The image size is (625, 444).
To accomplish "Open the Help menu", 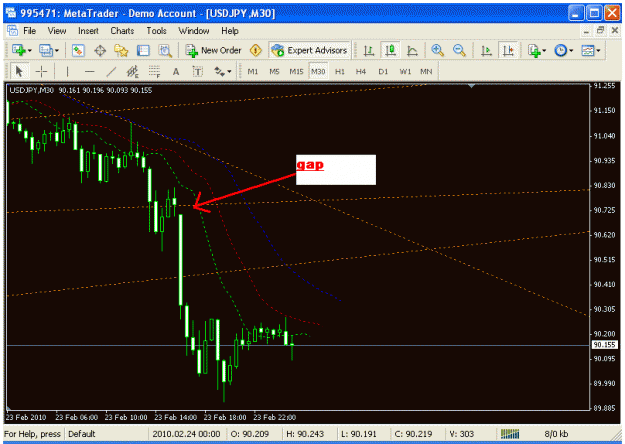I will click(230, 31).
